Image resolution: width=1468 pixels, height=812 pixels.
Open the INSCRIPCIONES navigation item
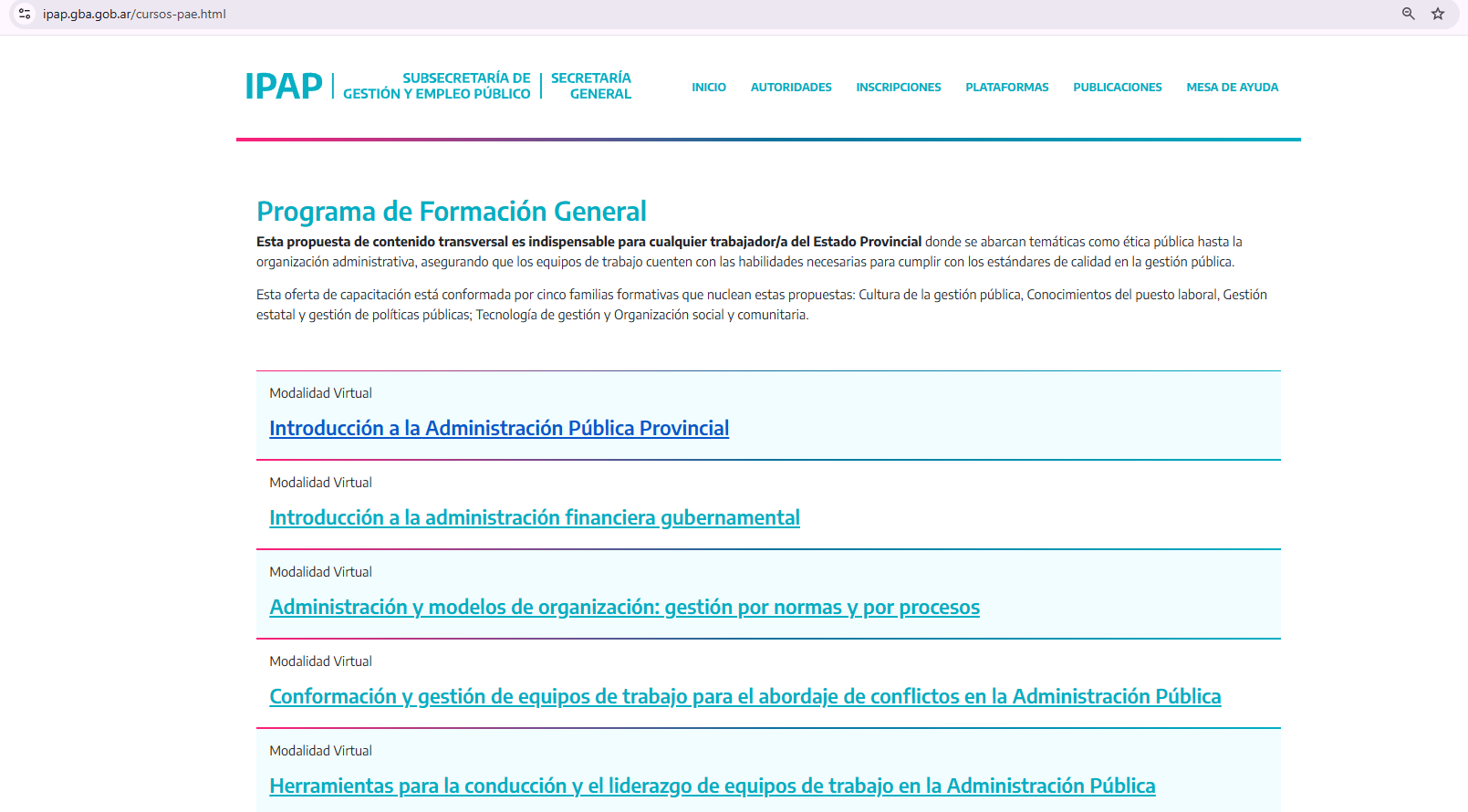898,88
